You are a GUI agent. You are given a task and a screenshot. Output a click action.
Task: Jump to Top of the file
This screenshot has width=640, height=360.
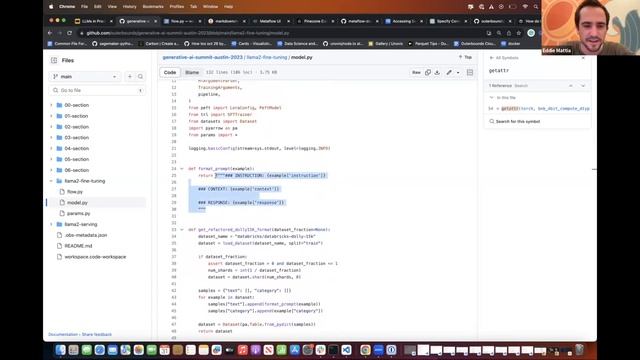tap(465, 58)
